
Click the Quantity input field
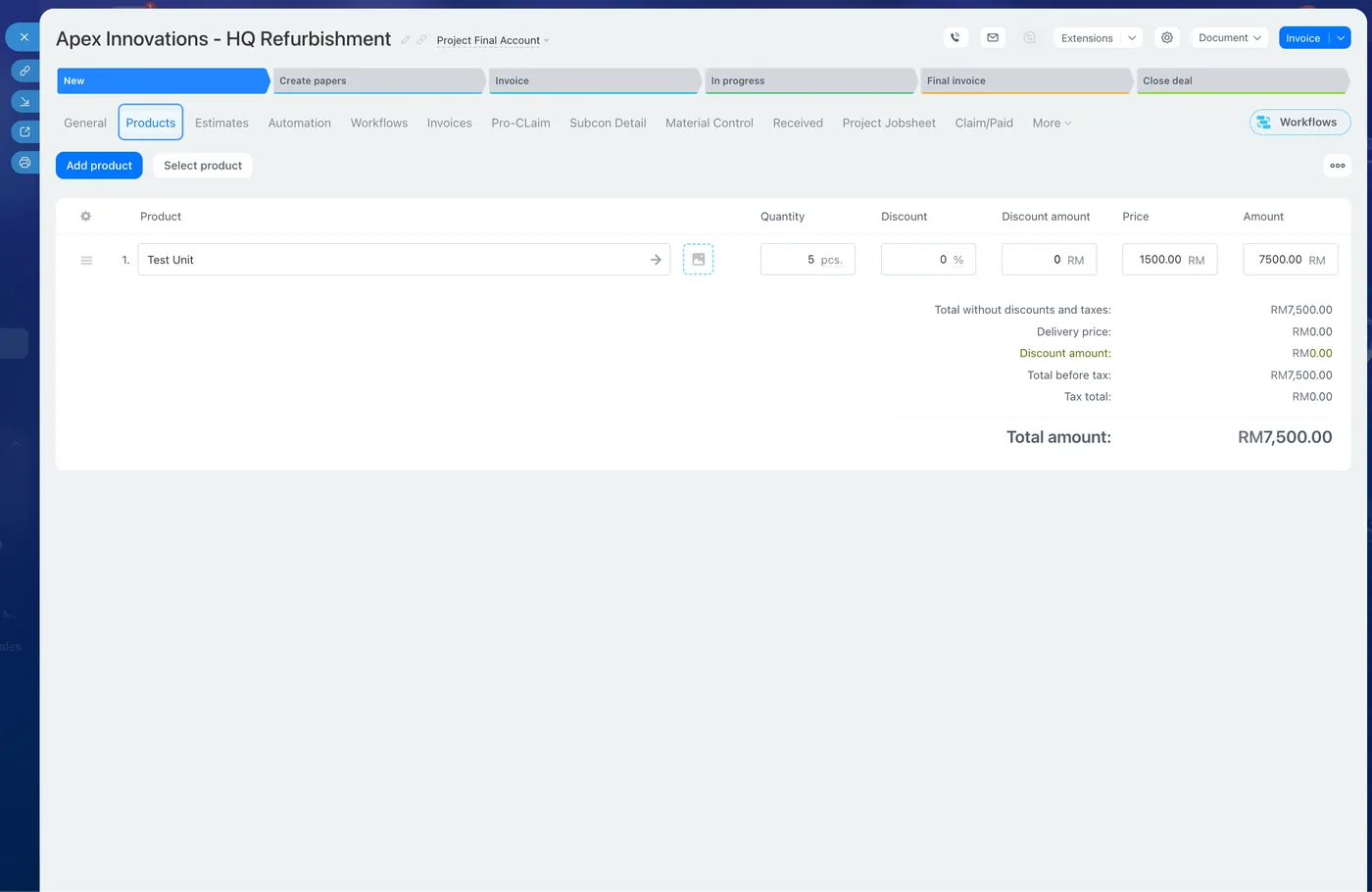click(808, 260)
